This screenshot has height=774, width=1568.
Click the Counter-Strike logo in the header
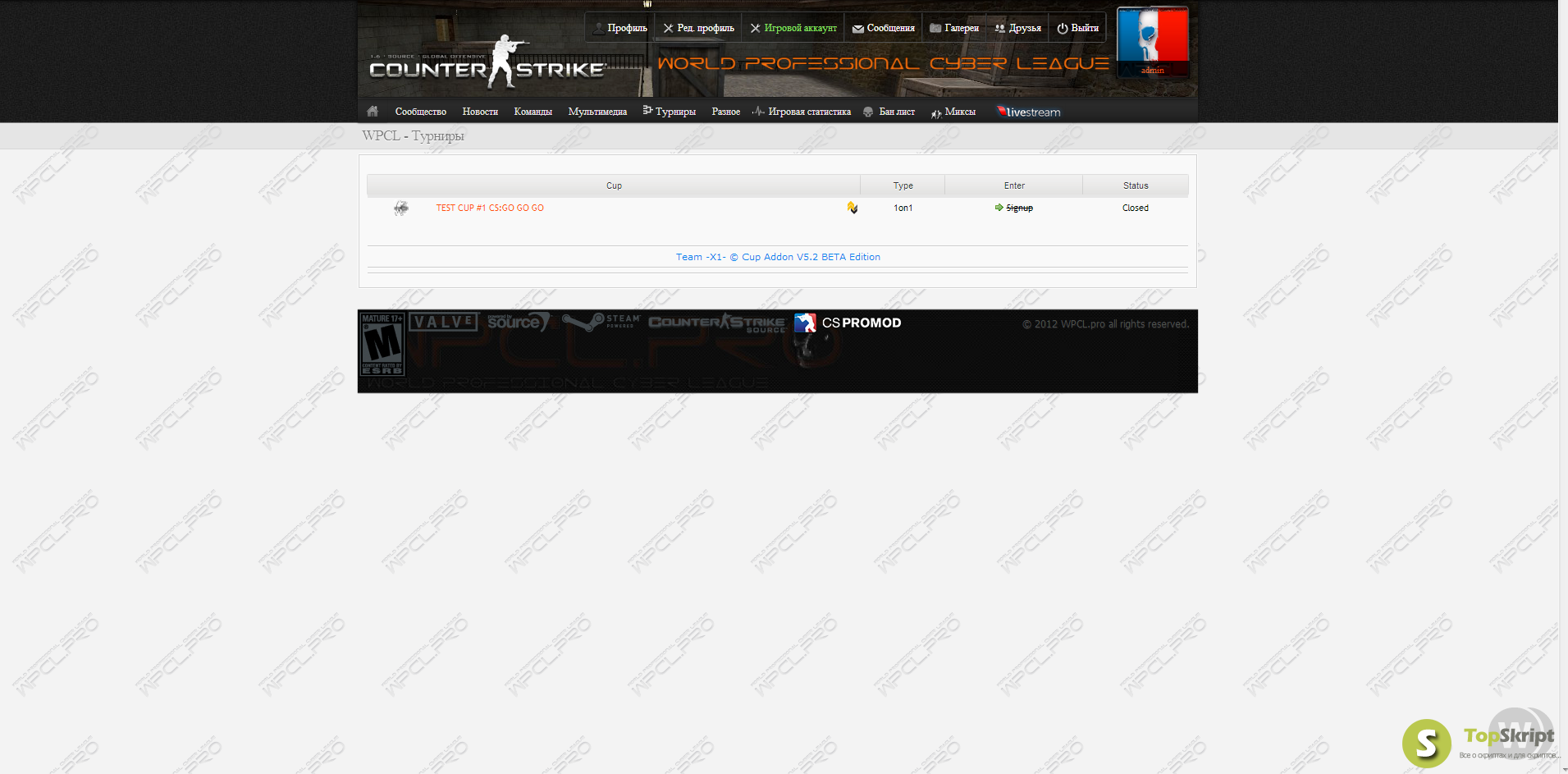pyautogui.click(x=487, y=64)
